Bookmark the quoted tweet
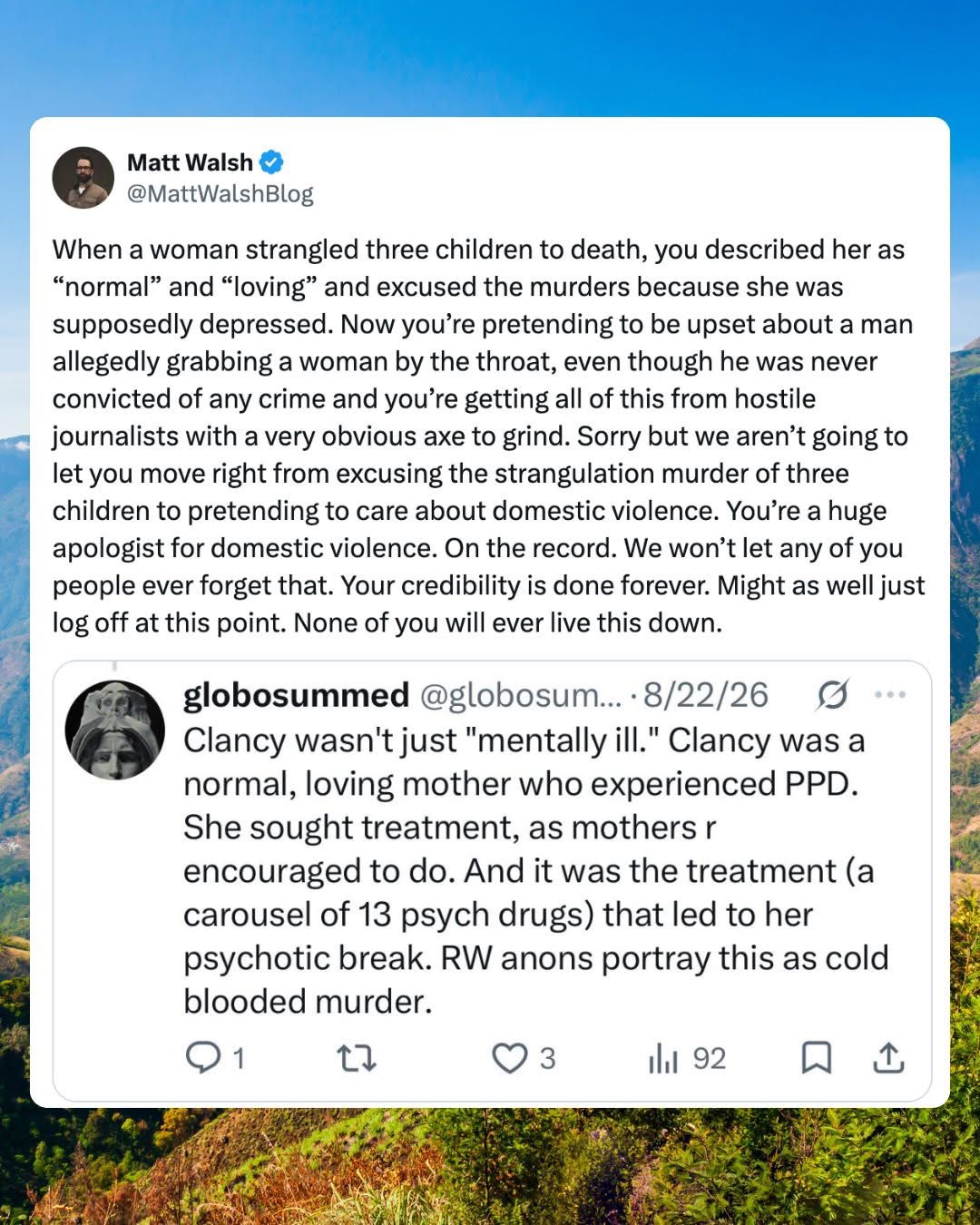This screenshot has height=1225, width=980. point(816,1058)
